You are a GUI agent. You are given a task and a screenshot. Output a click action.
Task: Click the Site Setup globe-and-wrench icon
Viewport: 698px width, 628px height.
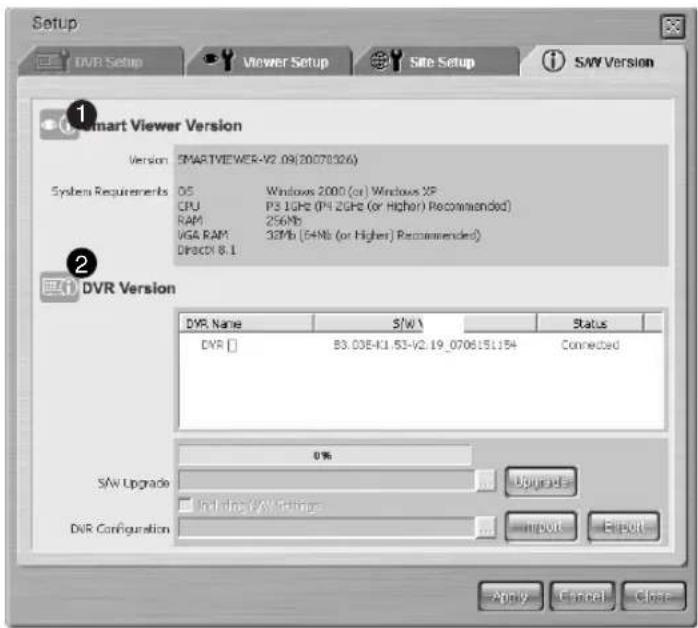[386, 60]
